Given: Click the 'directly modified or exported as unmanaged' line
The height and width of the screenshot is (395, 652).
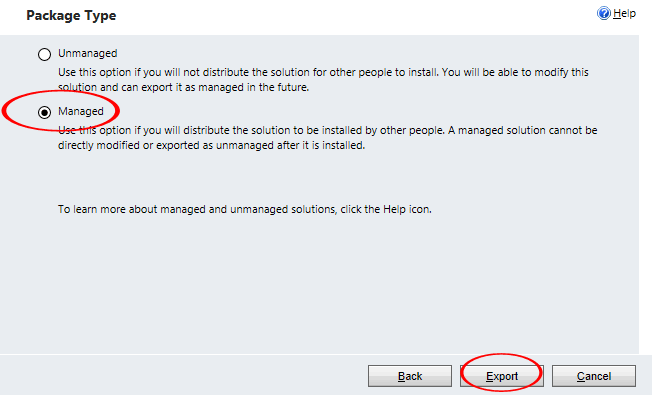Looking at the screenshot, I should (x=211, y=146).
